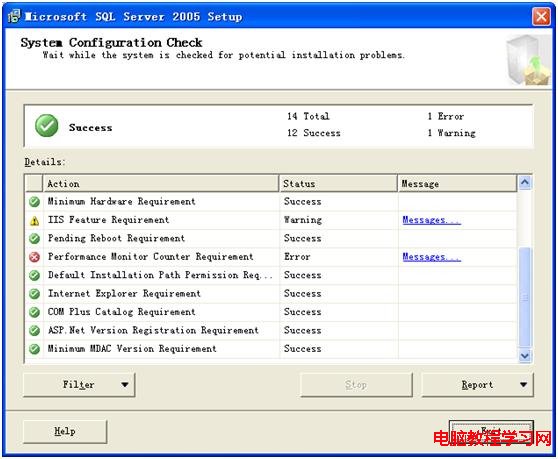Click the success icon beside Minimum Hardware Requirement
This screenshot has width=558, height=459.
pos(34,202)
